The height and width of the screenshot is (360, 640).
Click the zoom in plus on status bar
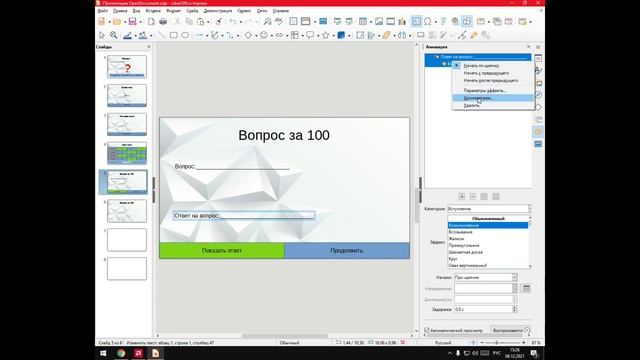[x=524, y=343]
